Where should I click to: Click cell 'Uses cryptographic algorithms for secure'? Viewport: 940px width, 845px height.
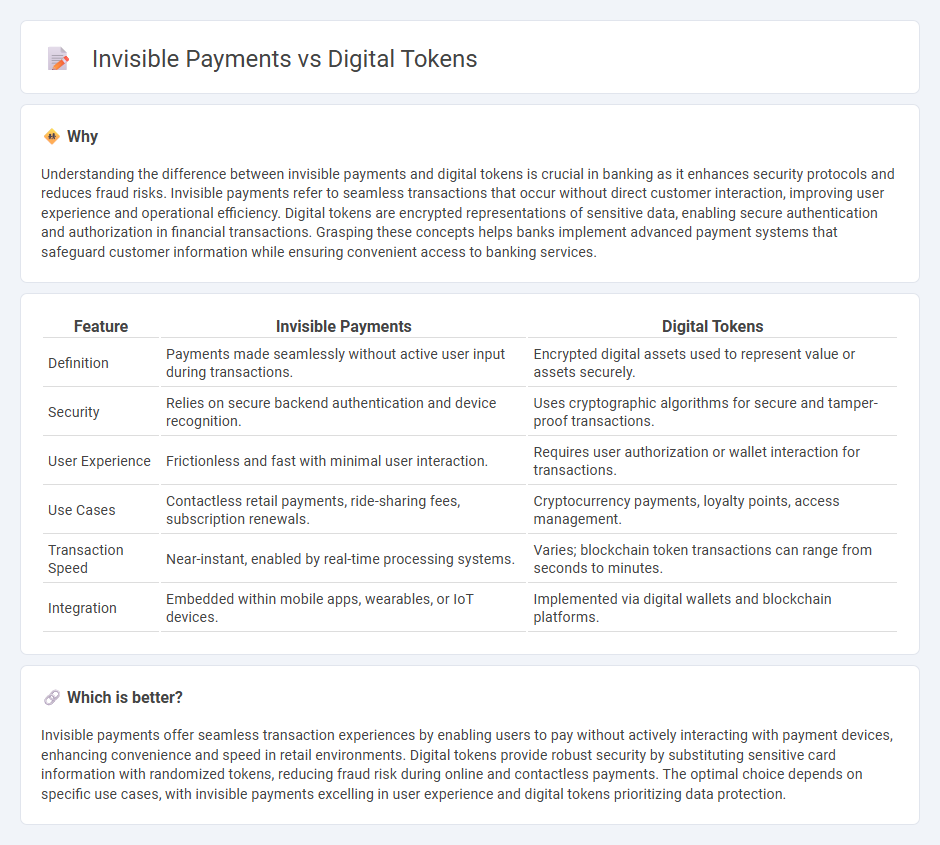pos(712,412)
